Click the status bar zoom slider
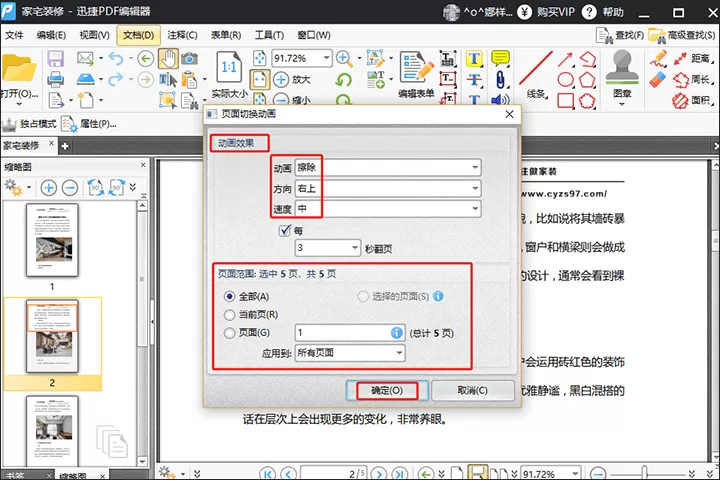This screenshot has height=480, width=720. click(645, 473)
